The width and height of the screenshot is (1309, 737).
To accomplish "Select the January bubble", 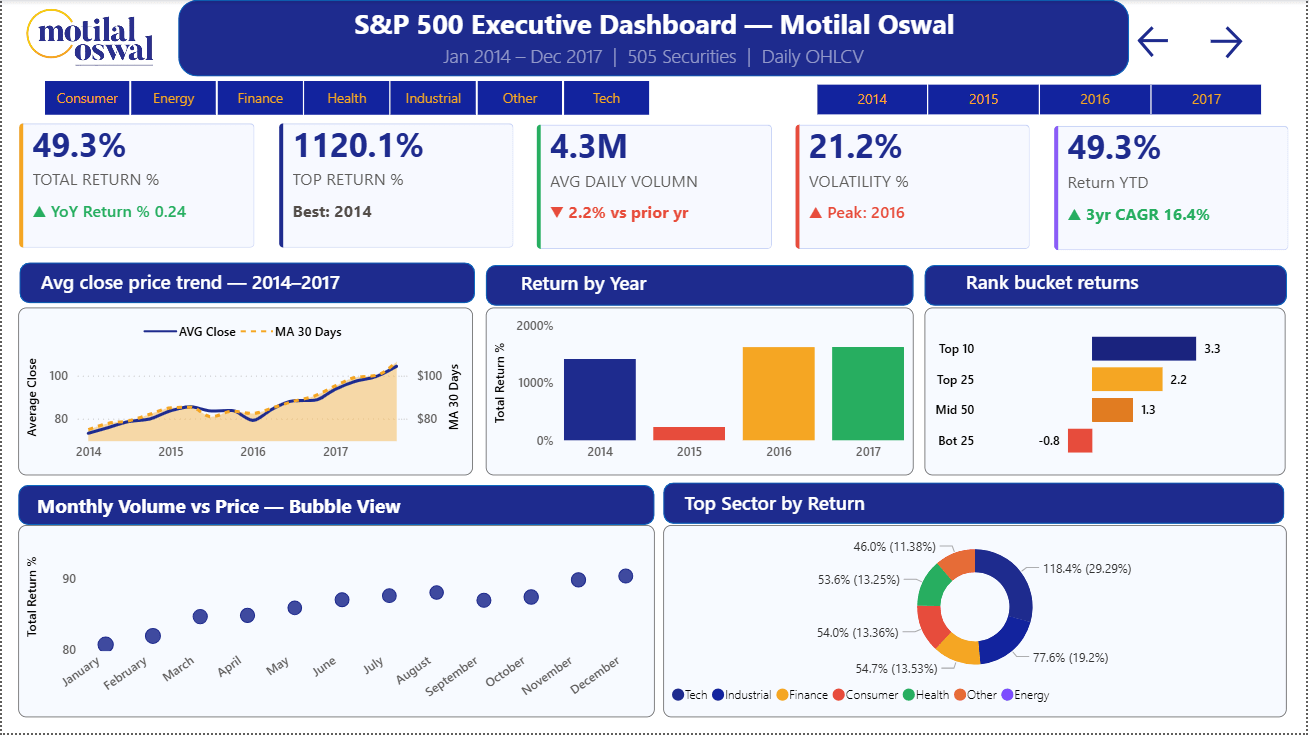I will tap(106, 645).
